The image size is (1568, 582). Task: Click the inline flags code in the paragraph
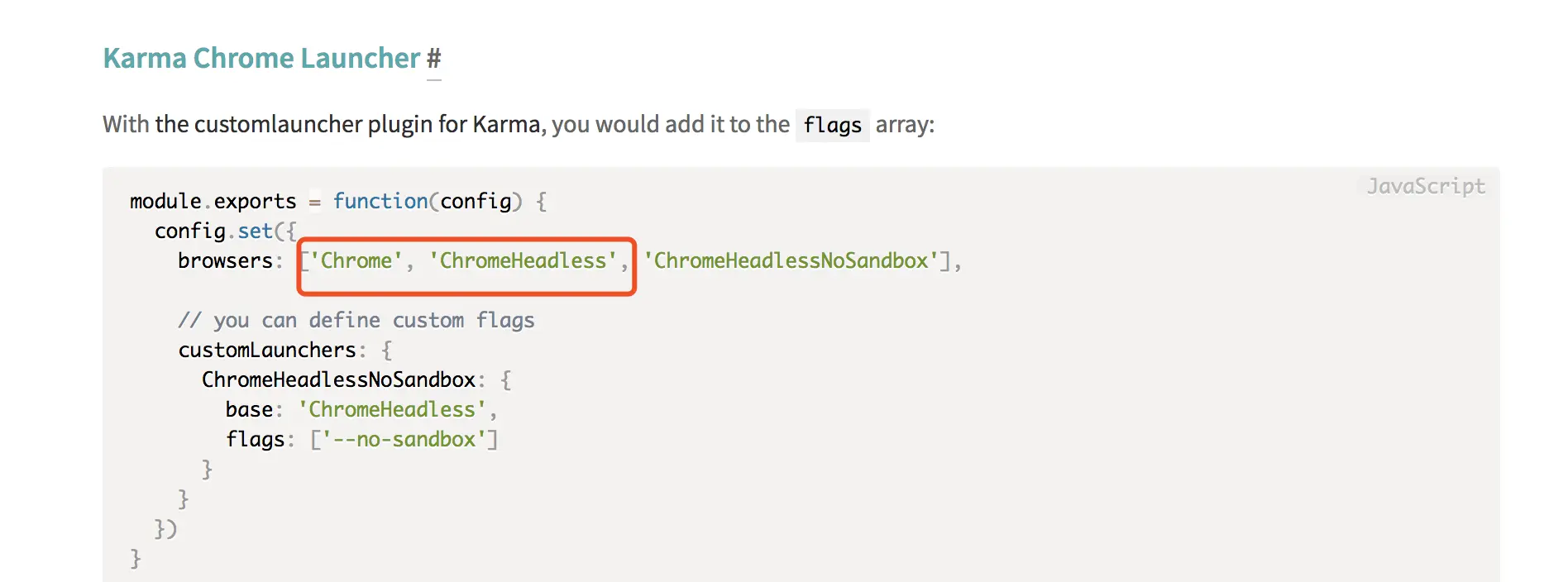(x=832, y=126)
